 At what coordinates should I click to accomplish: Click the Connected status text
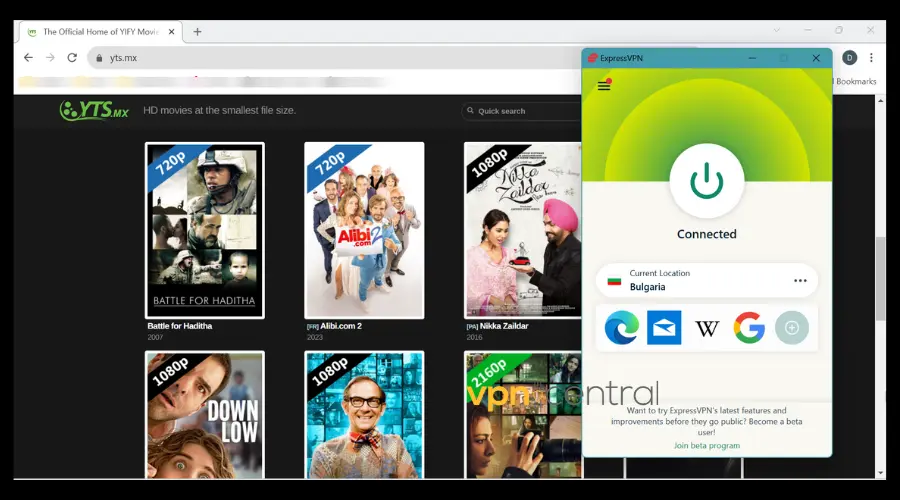click(707, 234)
